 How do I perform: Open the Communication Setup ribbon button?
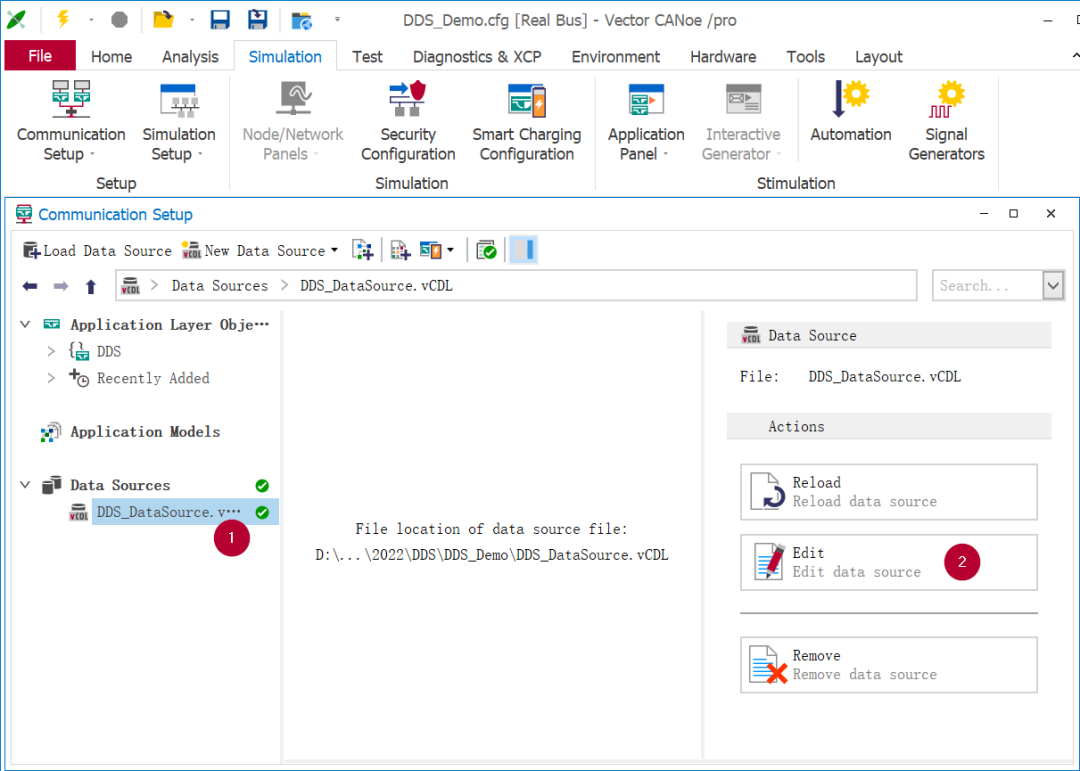71,121
